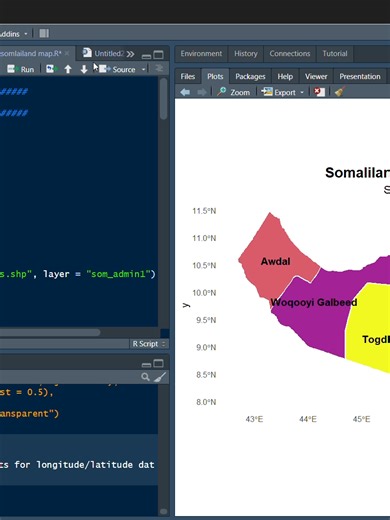
Task: Go to next section with down arrow
Action: [84, 69]
